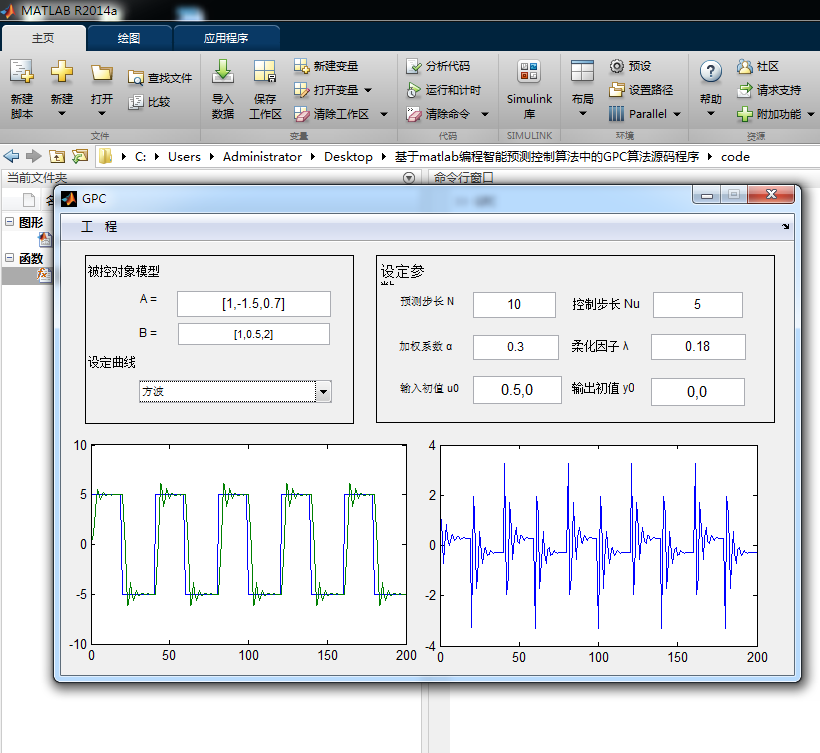
Task: Click the weighting coefficient α field
Action: 516,347
